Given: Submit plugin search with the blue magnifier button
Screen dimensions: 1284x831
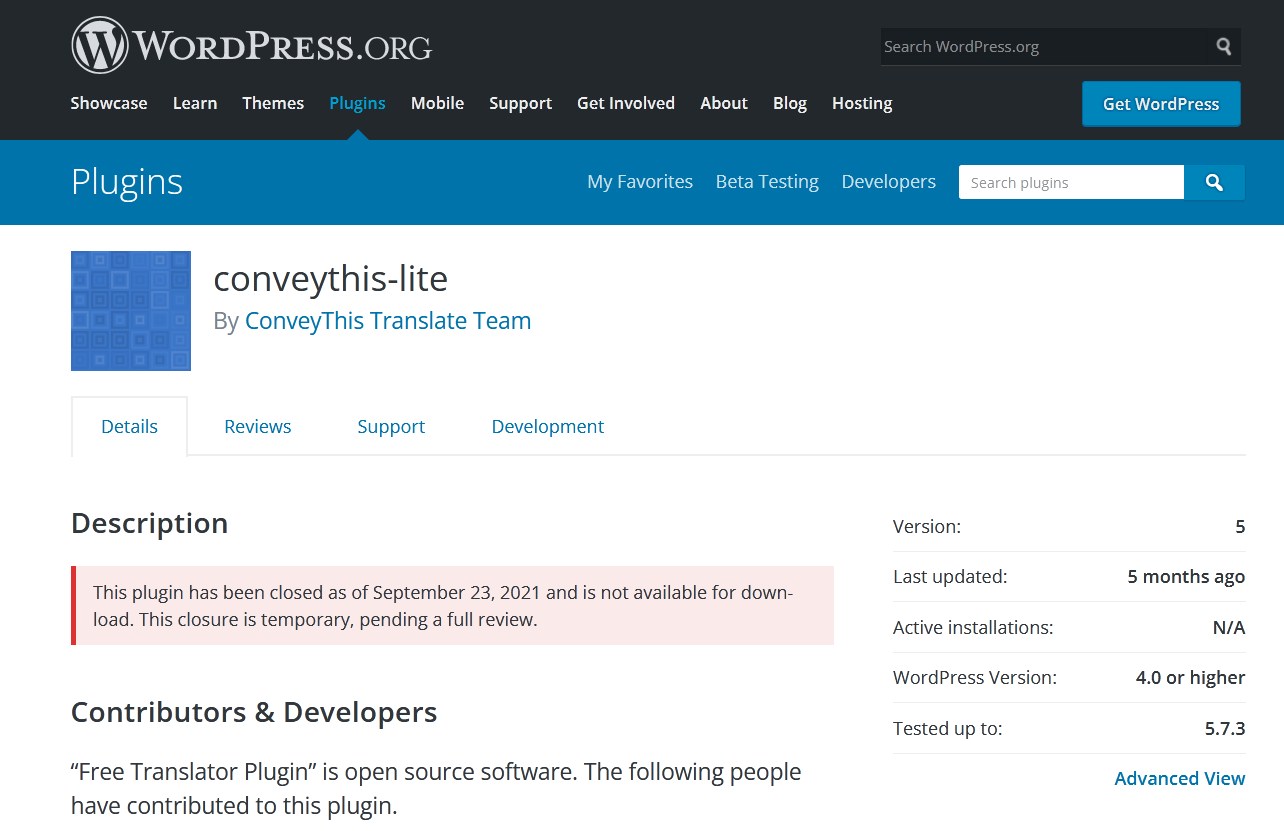Looking at the screenshot, I should pos(1214,182).
